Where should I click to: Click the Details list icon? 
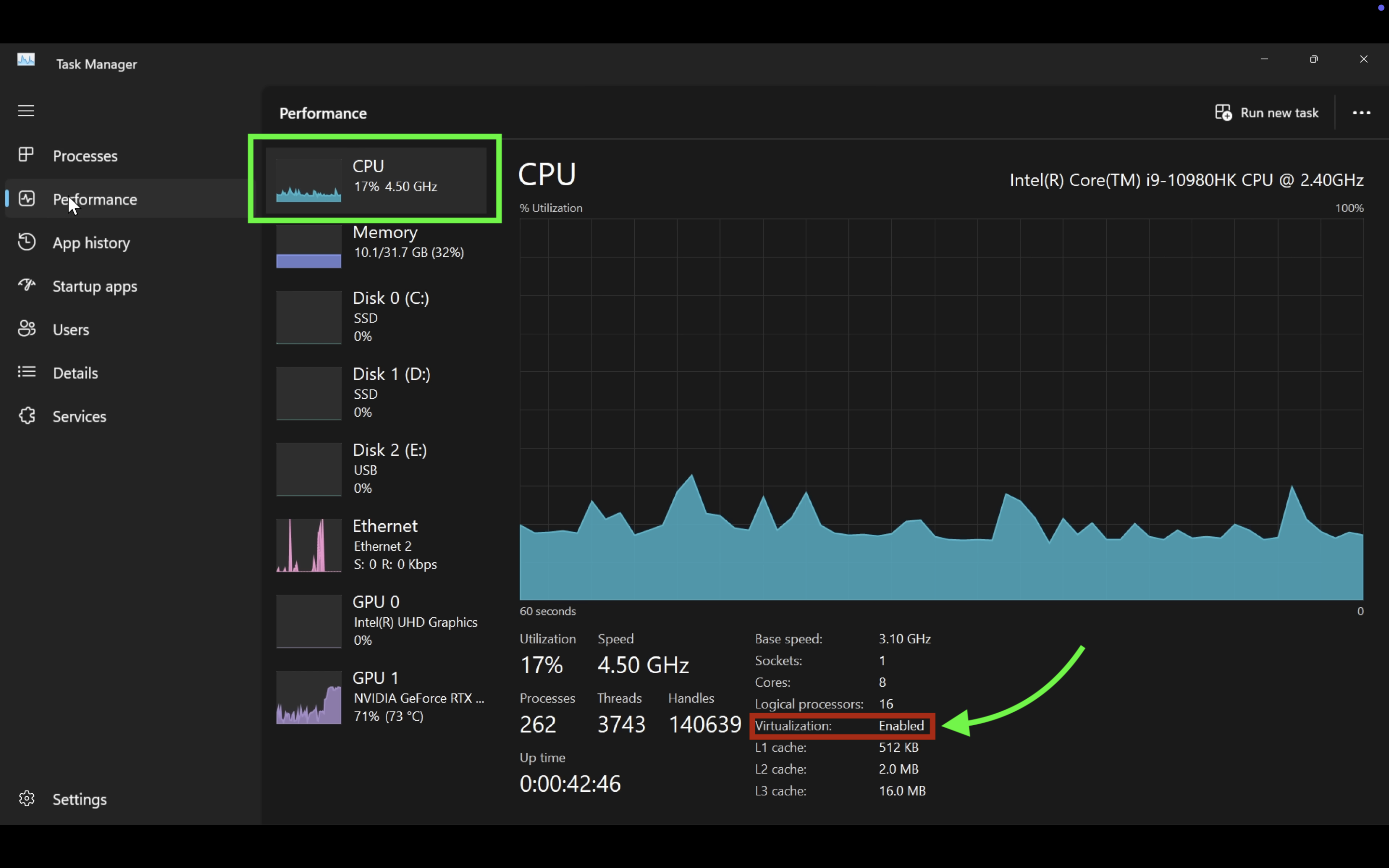tap(27, 372)
